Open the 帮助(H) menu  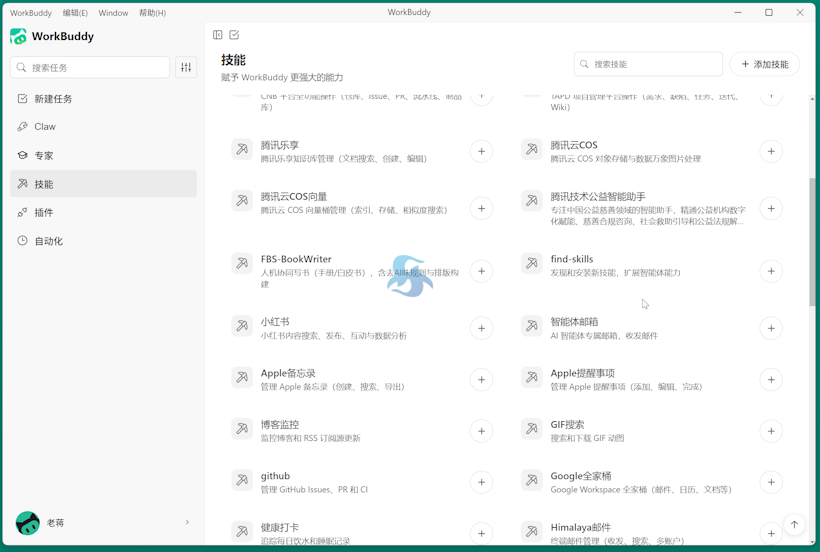[152, 13]
